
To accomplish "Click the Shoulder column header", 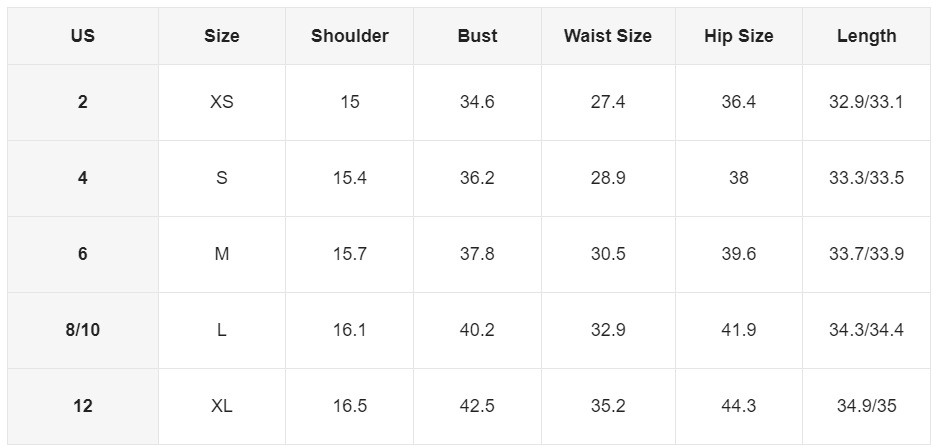I will [349, 36].
